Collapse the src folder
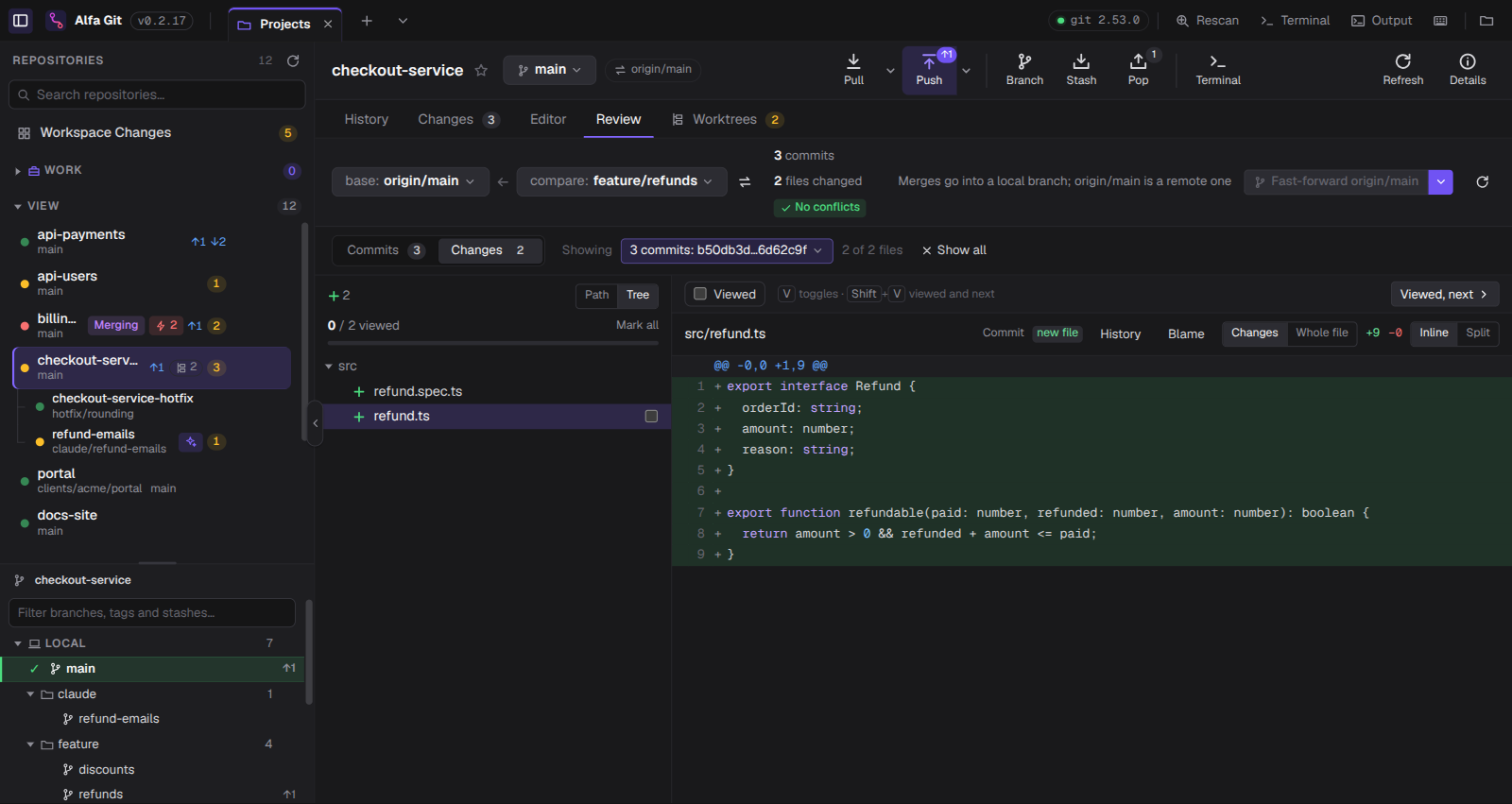 [329, 367]
